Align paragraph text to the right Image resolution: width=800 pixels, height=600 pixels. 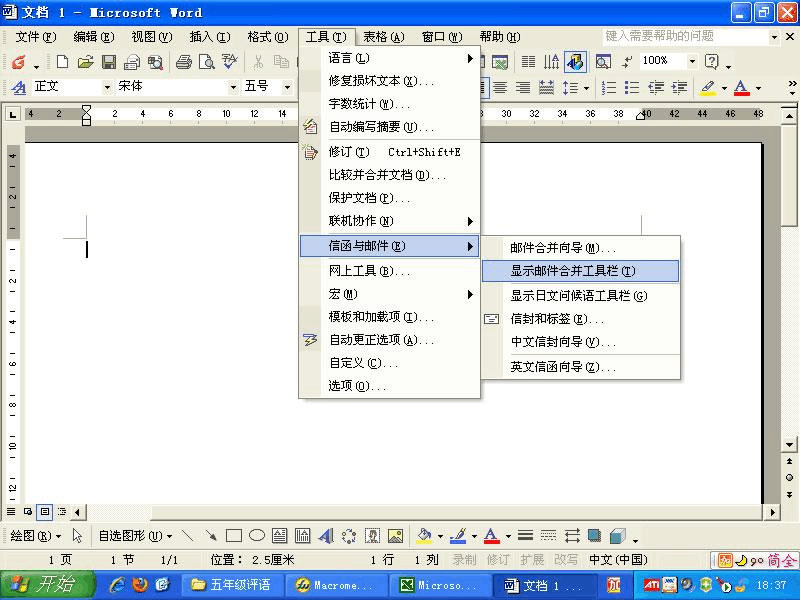[522, 88]
